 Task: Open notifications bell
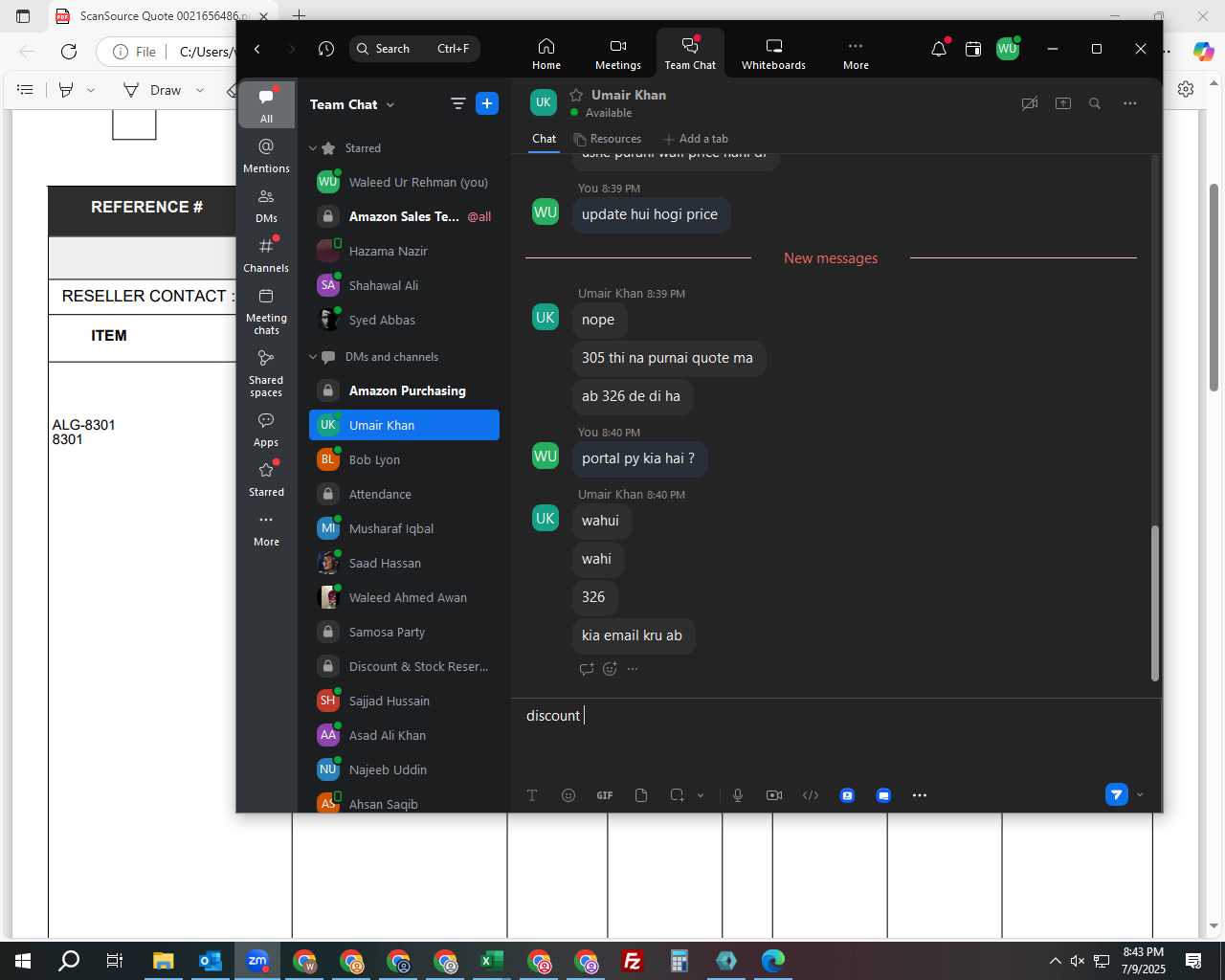tap(939, 49)
